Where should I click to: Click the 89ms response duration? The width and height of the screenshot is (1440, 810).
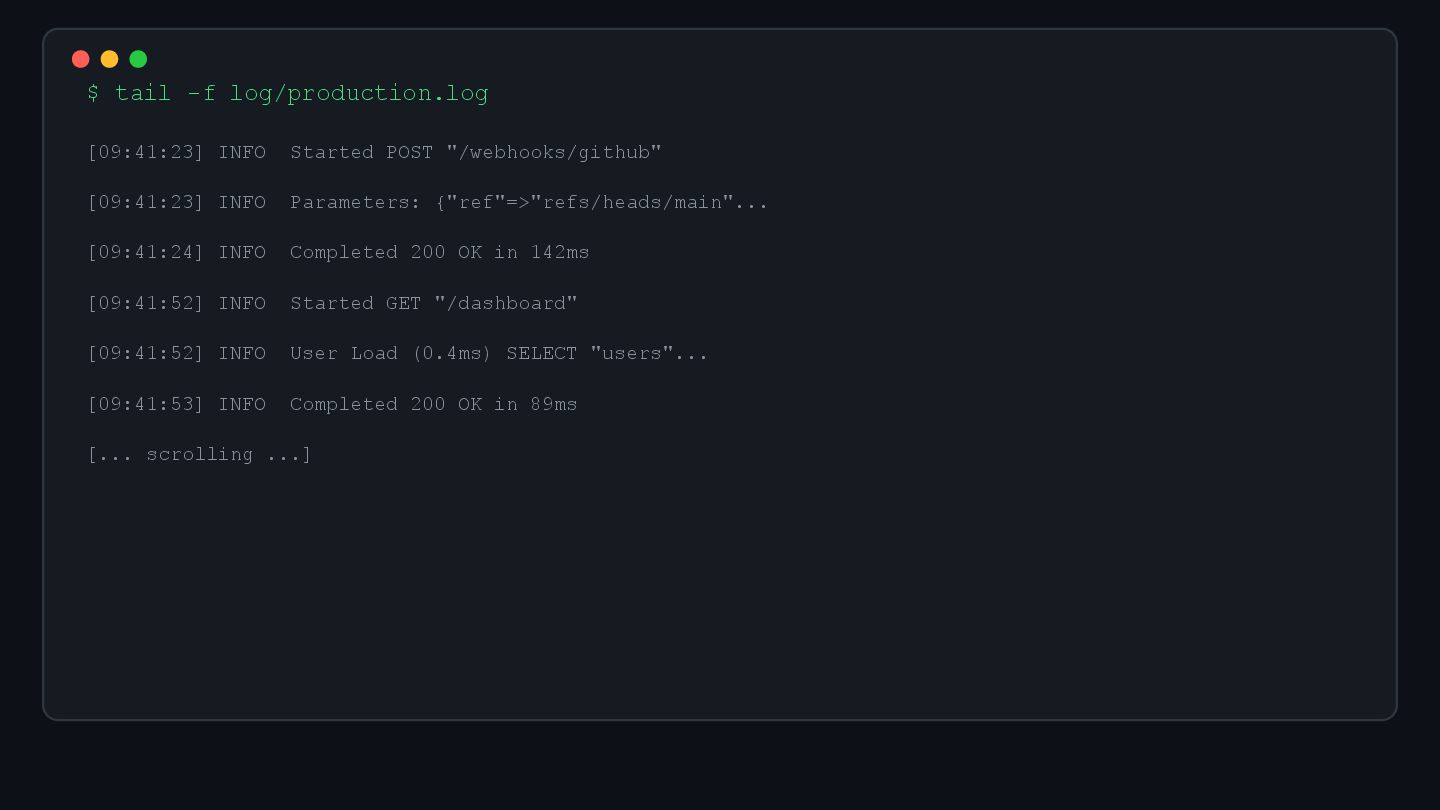coord(554,405)
